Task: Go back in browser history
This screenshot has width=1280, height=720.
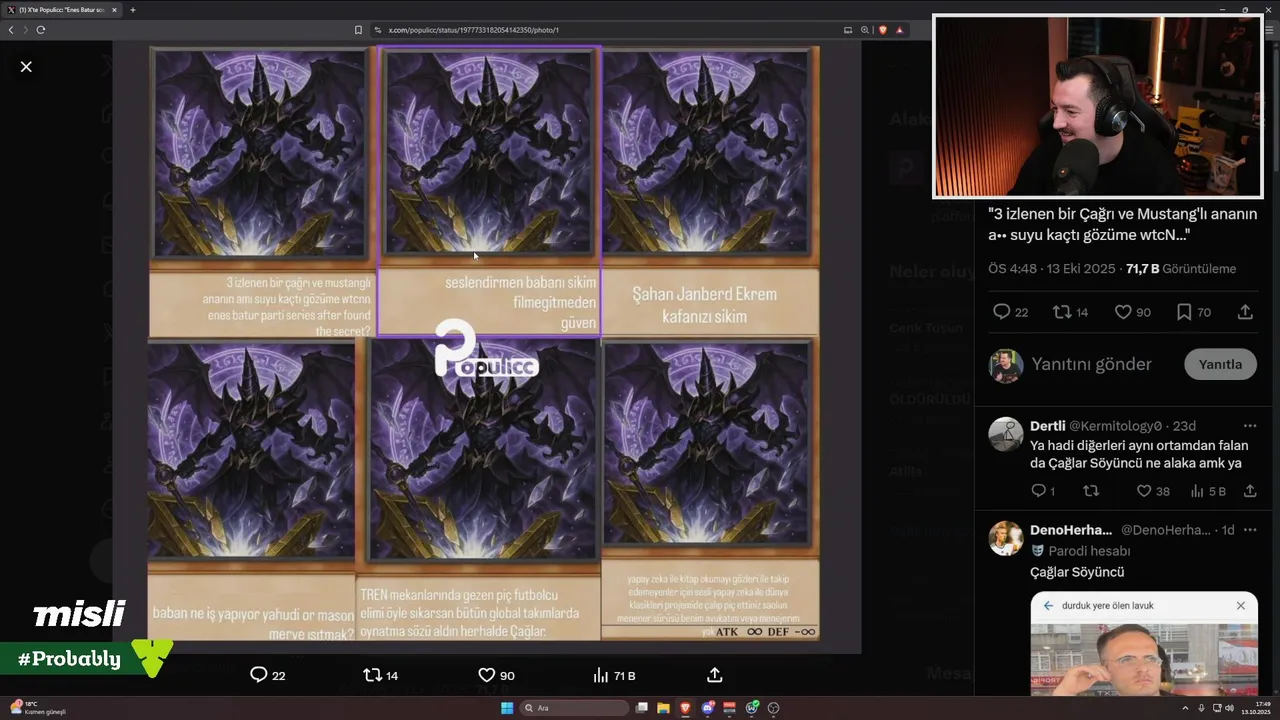Action: click(x=11, y=30)
